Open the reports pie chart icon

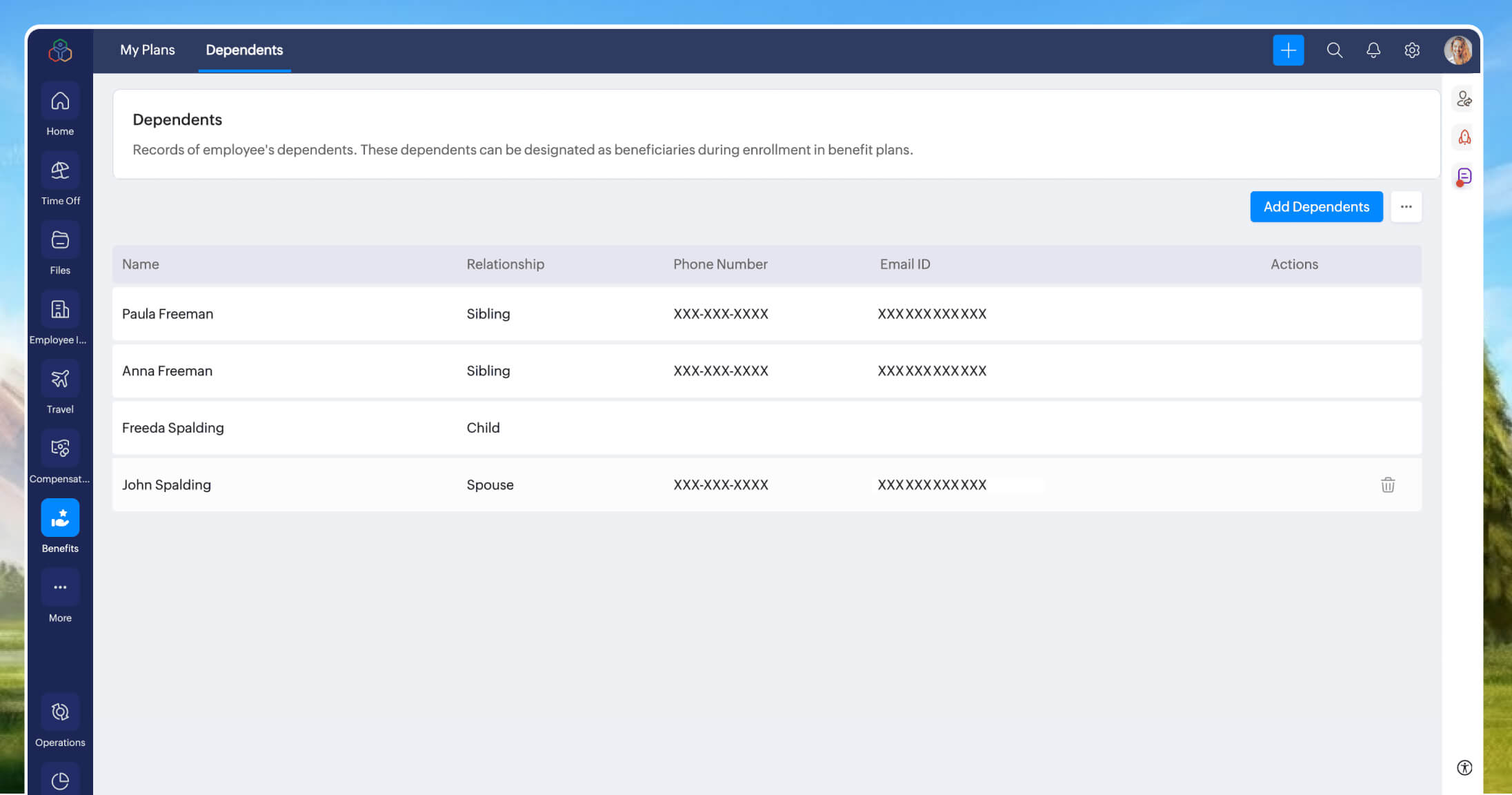pyautogui.click(x=60, y=781)
